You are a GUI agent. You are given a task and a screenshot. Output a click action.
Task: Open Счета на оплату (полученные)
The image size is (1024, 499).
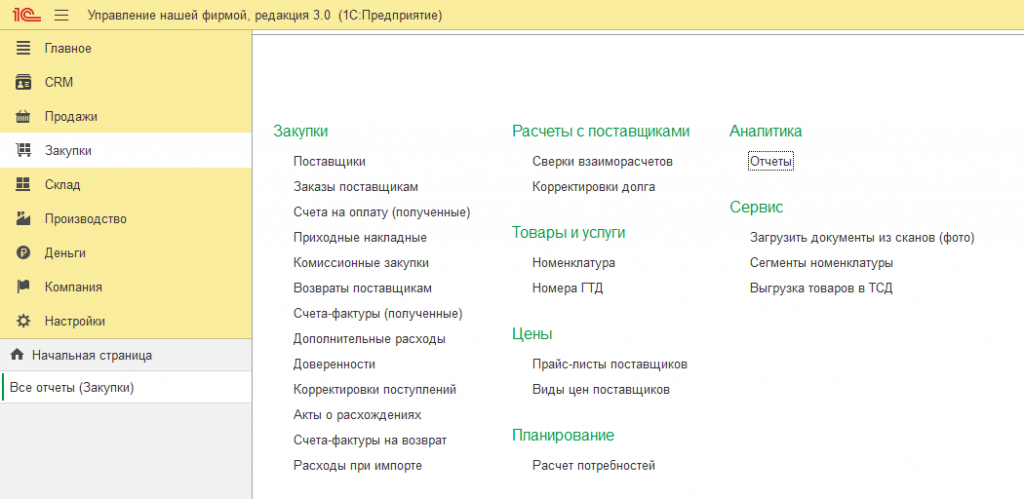[382, 212]
